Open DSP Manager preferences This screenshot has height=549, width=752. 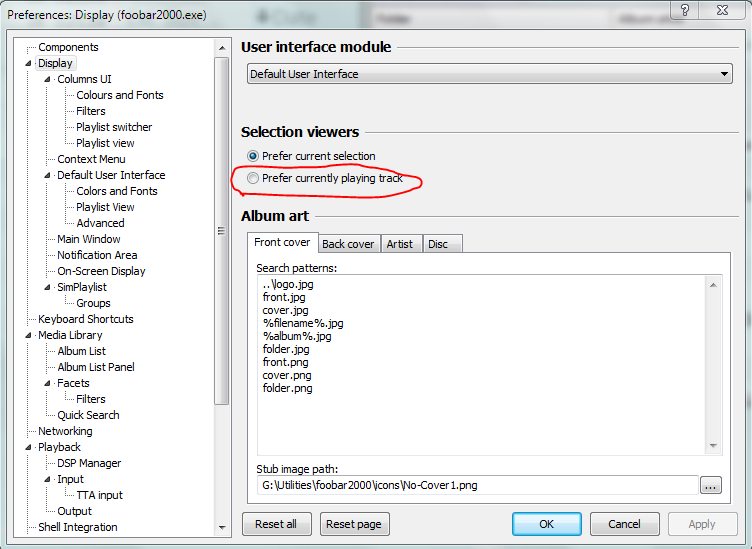(89, 463)
